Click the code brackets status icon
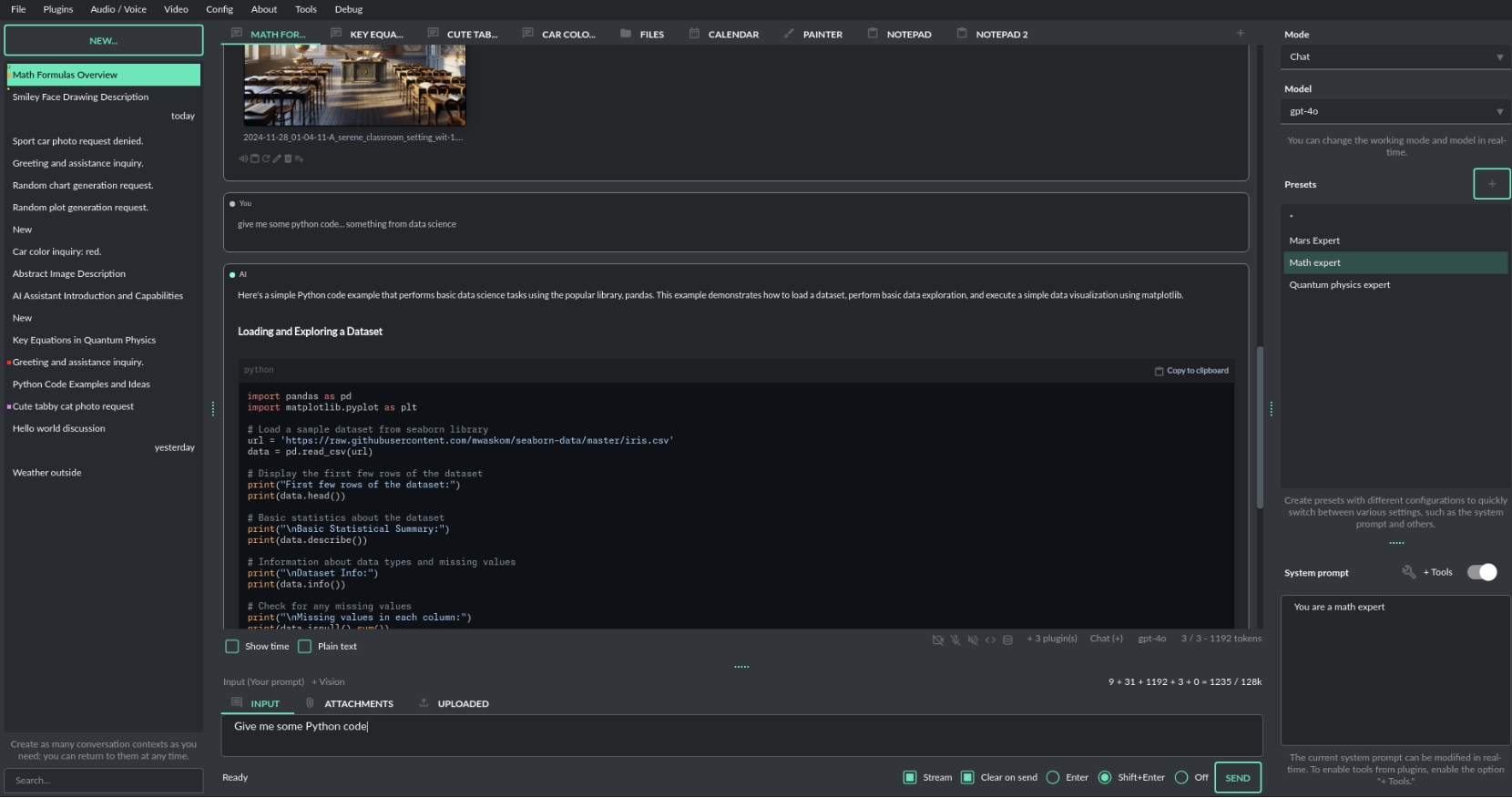The image size is (1512, 798). tap(990, 639)
